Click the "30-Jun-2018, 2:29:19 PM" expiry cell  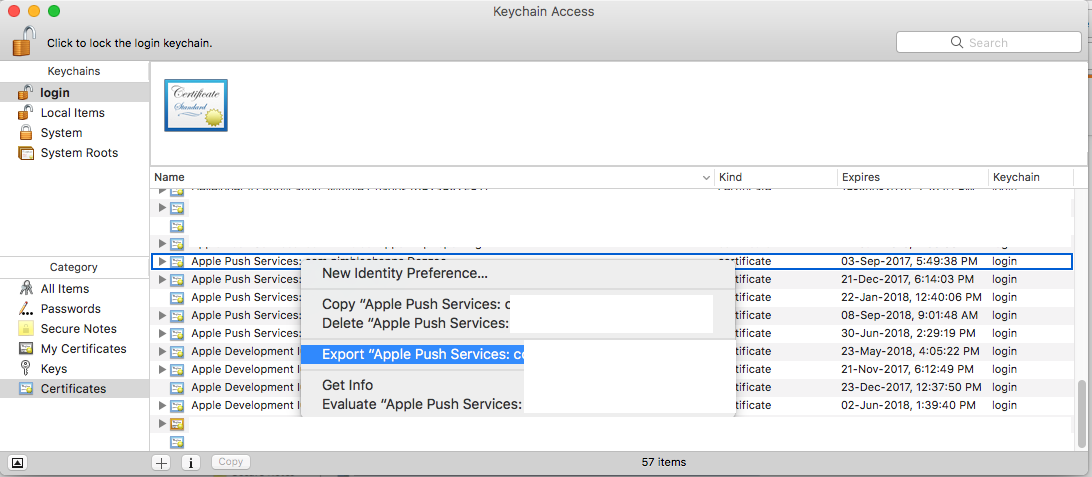click(x=907, y=334)
